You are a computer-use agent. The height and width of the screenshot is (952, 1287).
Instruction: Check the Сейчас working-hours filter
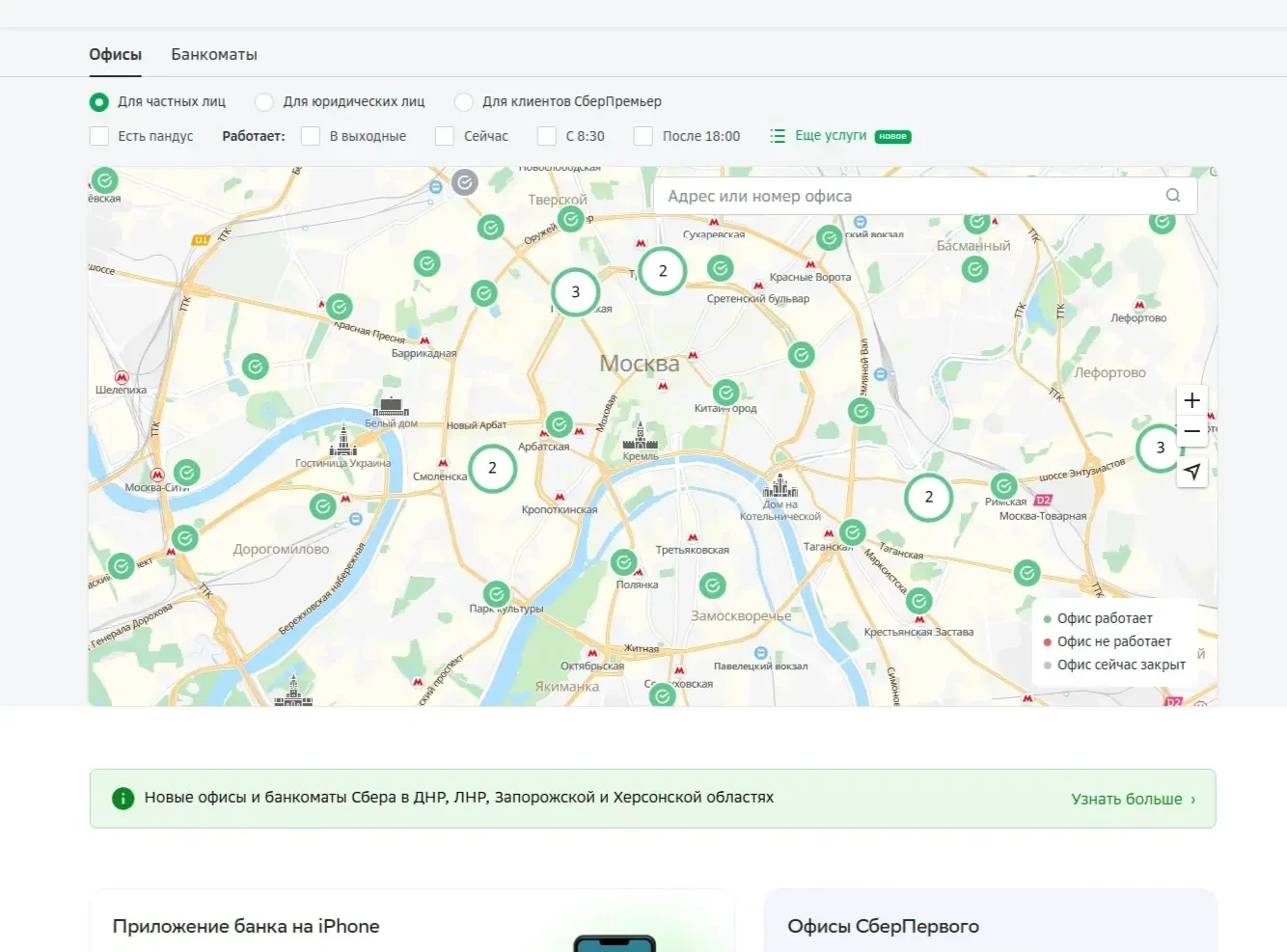444,136
